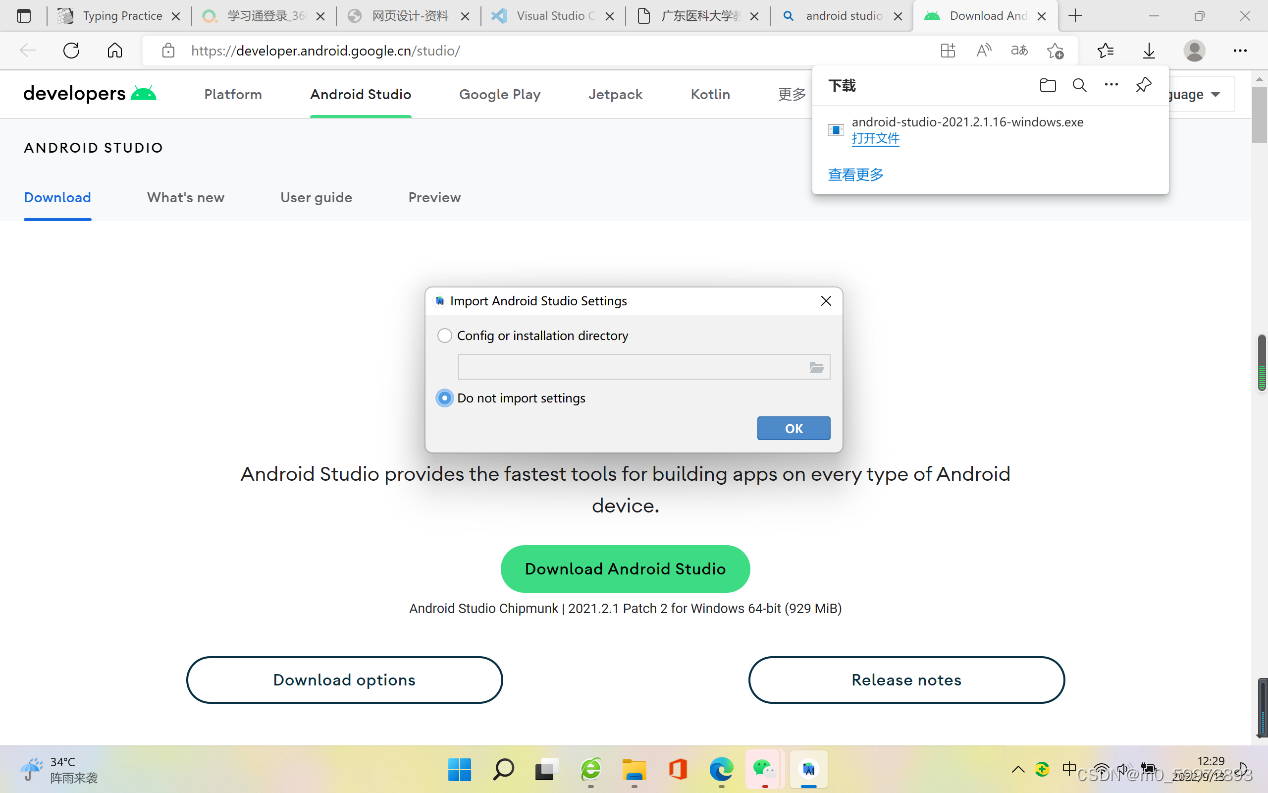The height and width of the screenshot is (793, 1268).
Task: Expand the 更多 nav menu
Action: point(792,94)
